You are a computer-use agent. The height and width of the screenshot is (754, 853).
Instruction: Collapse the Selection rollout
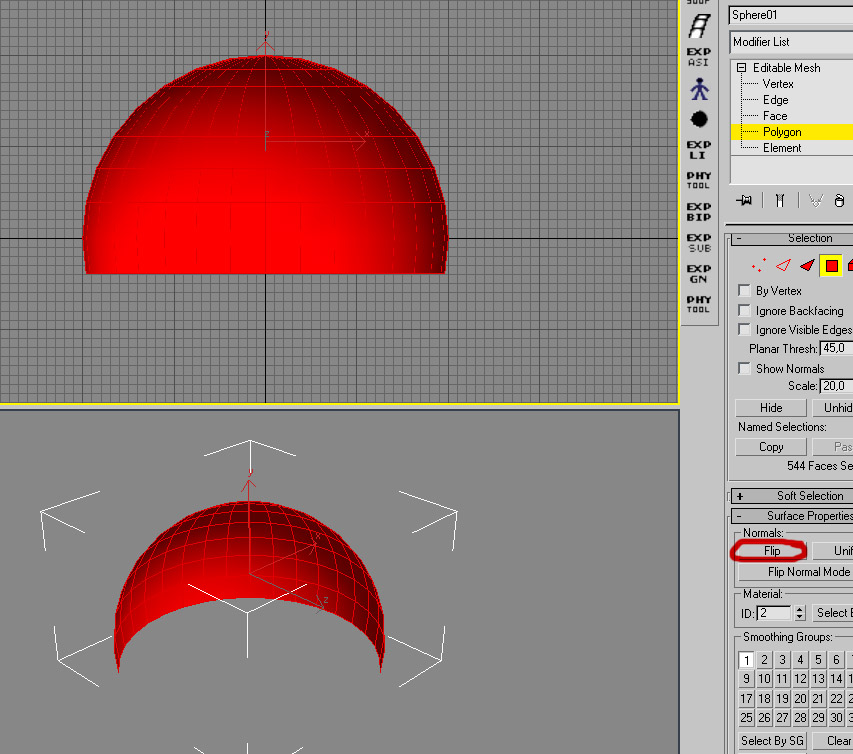(792, 238)
